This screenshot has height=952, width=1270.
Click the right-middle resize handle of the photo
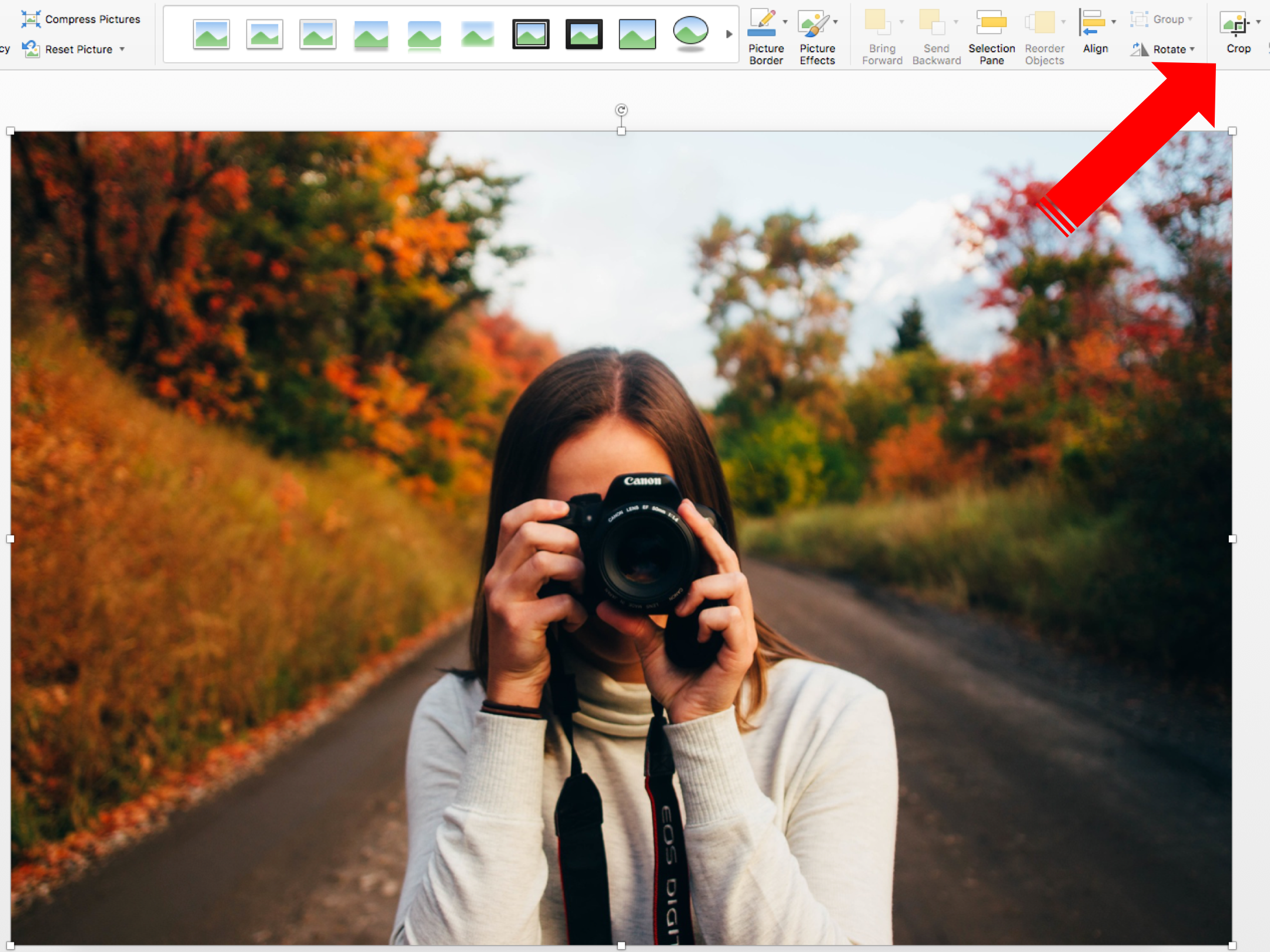coord(1232,539)
